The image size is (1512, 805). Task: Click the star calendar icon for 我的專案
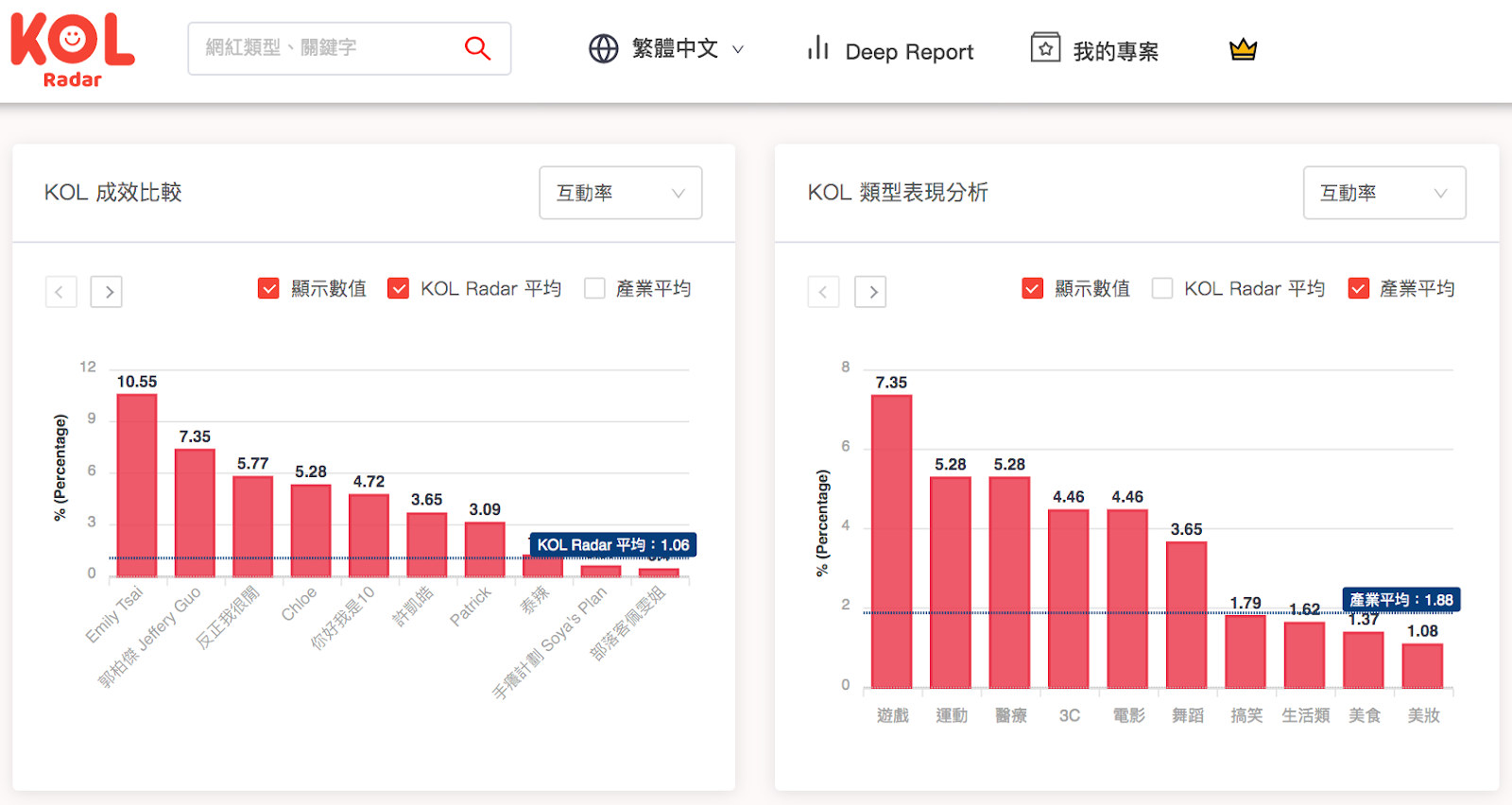[1045, 47]
